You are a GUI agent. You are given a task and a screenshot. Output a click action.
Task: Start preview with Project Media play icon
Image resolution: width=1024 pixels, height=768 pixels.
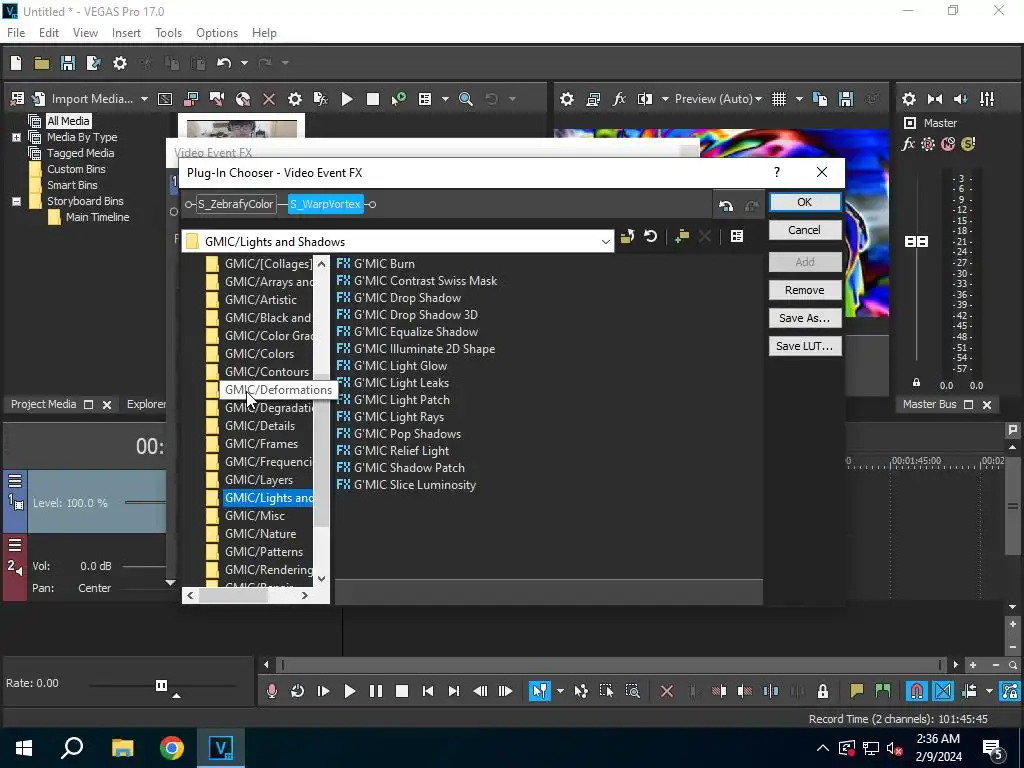pyautogui.click(x=347, y=99)
